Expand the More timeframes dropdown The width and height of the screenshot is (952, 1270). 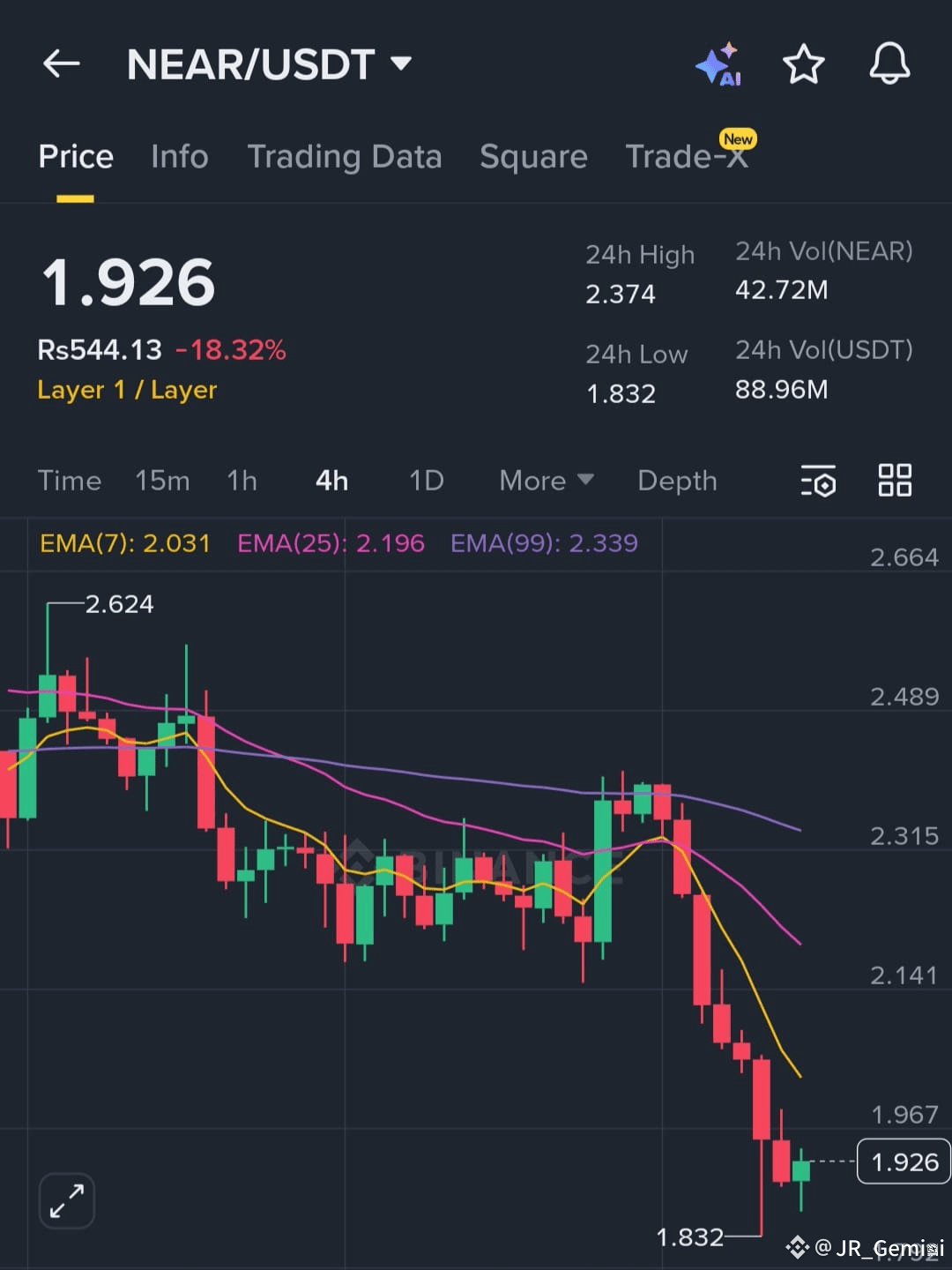[547, 481]
